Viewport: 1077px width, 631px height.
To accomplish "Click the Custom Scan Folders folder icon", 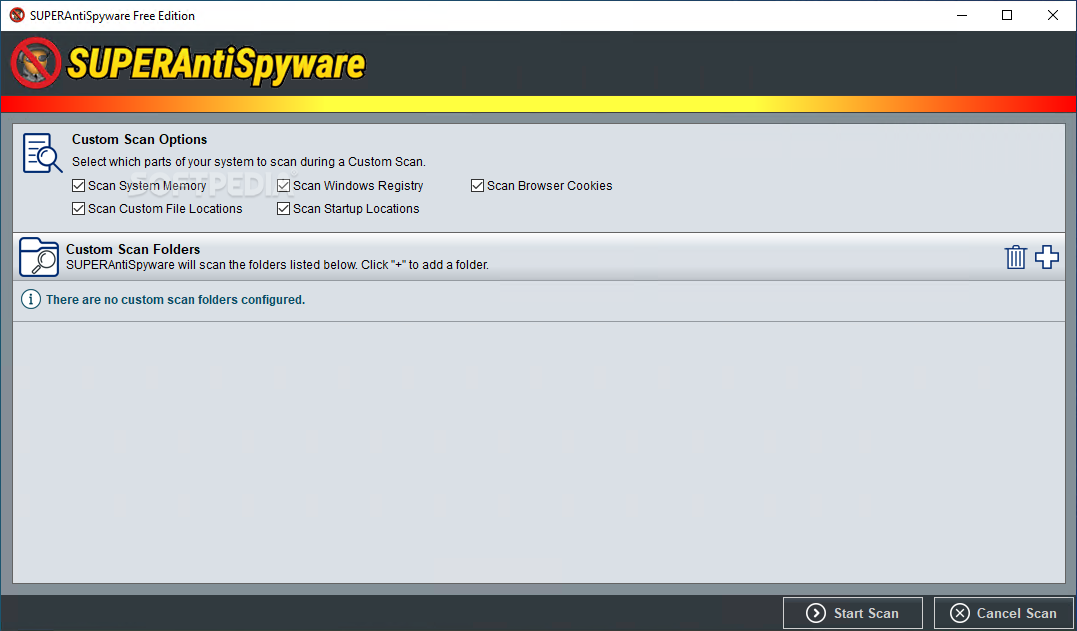I will click(x=38, y=257).
